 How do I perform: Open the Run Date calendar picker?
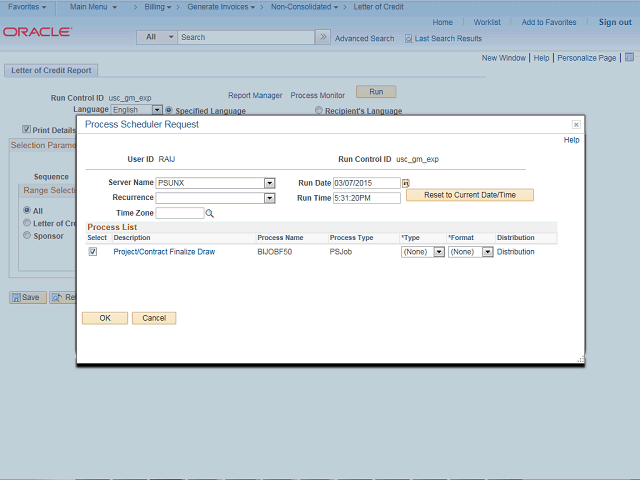[x=406, y=184]
